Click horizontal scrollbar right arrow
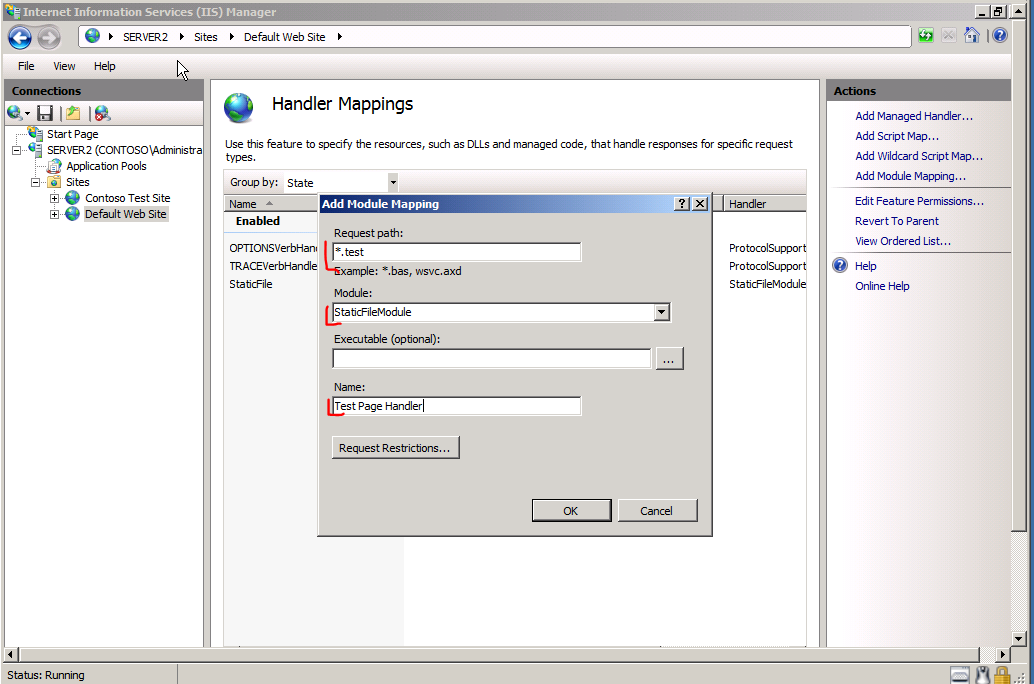This screenshot has width=1034, height=684. (1002, 654)
